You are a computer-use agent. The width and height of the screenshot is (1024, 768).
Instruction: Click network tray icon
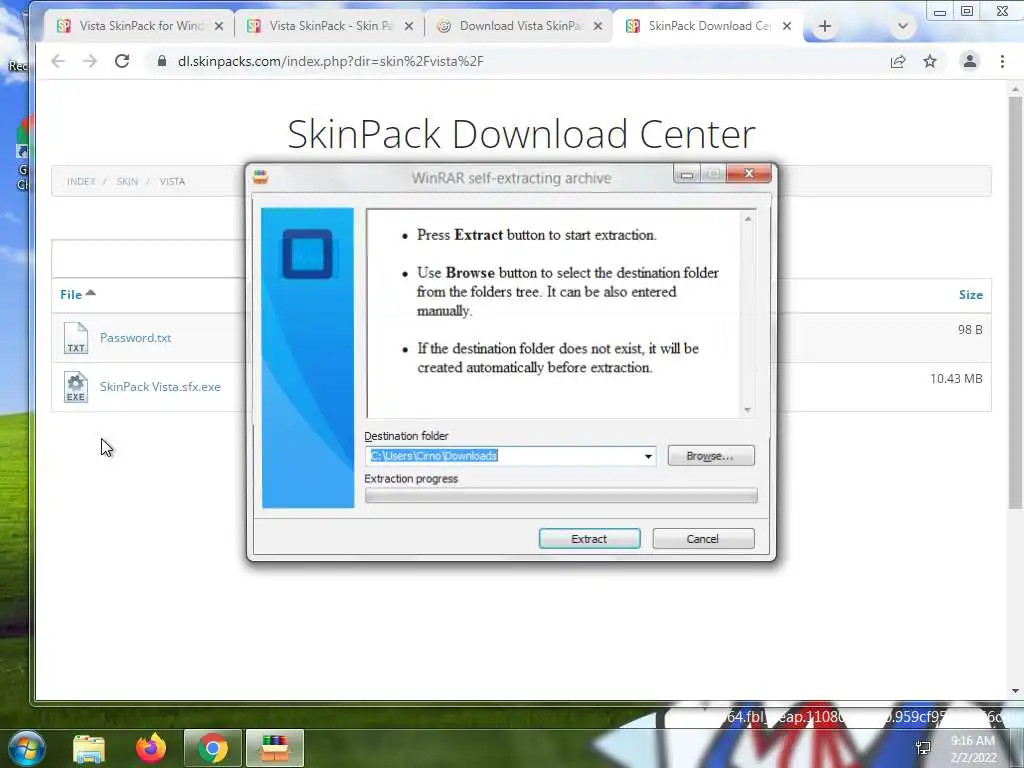[923, 748]
